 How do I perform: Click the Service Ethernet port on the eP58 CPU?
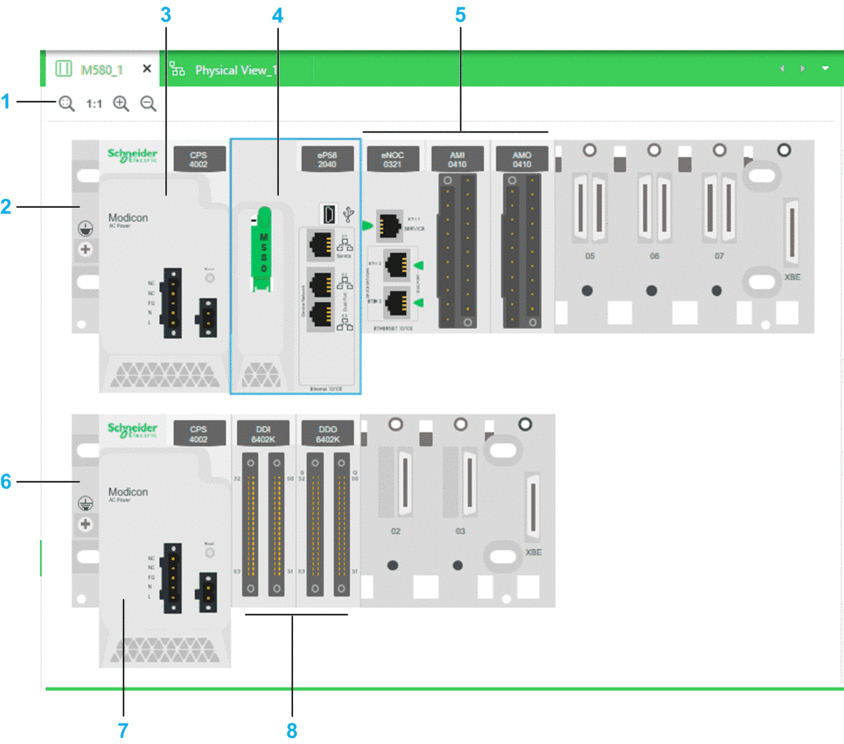pos(321,244)
